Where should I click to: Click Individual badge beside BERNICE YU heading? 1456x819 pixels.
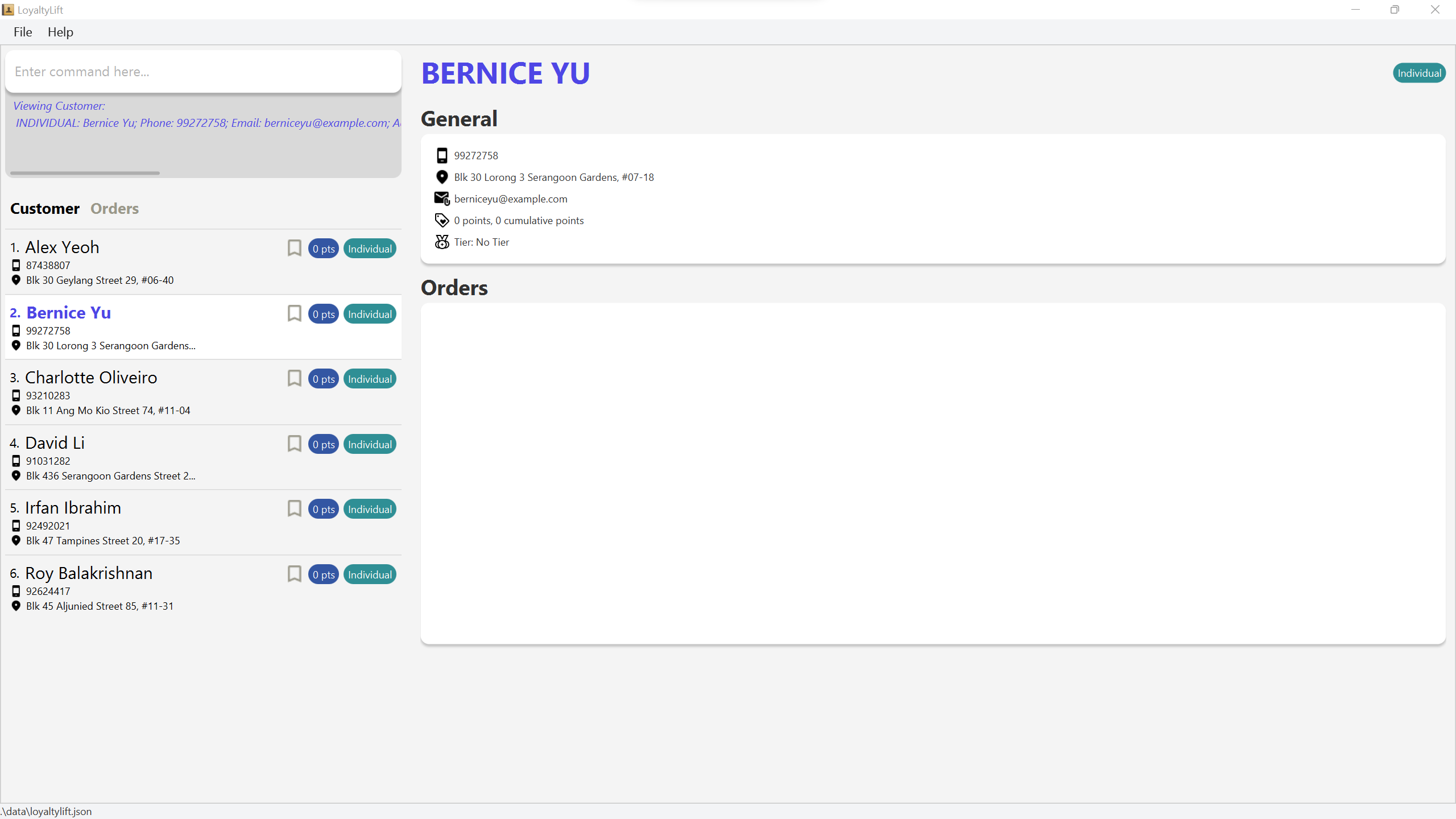click(x=1419, y=73)
